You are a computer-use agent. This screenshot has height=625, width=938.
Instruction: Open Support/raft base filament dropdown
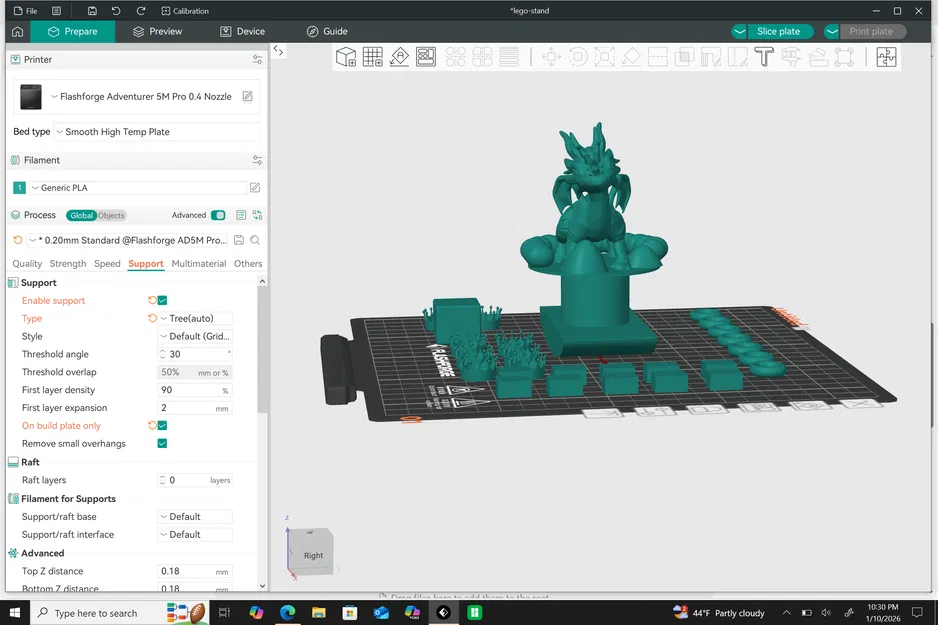pos(195,516)
